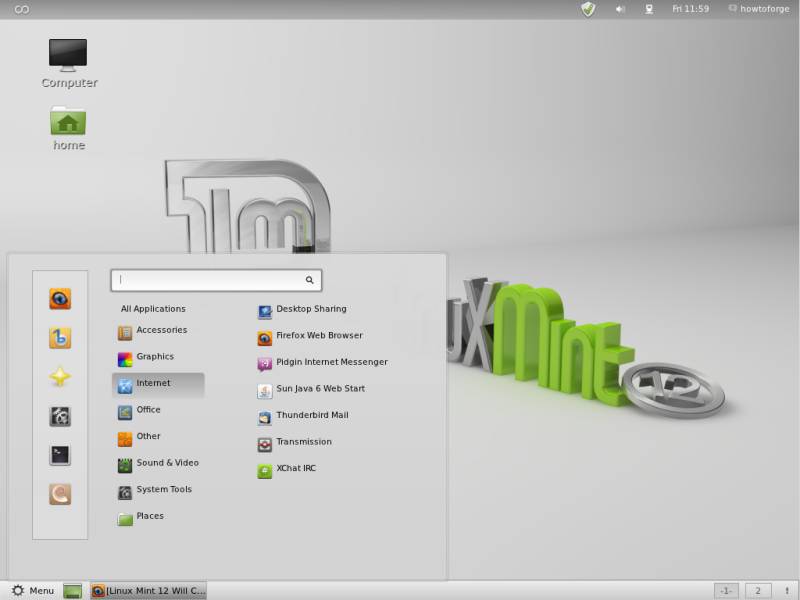The width and height of the screenshot is (800, 600).
Task: Click the Sun Java icon
Action: tap(265, 391)
